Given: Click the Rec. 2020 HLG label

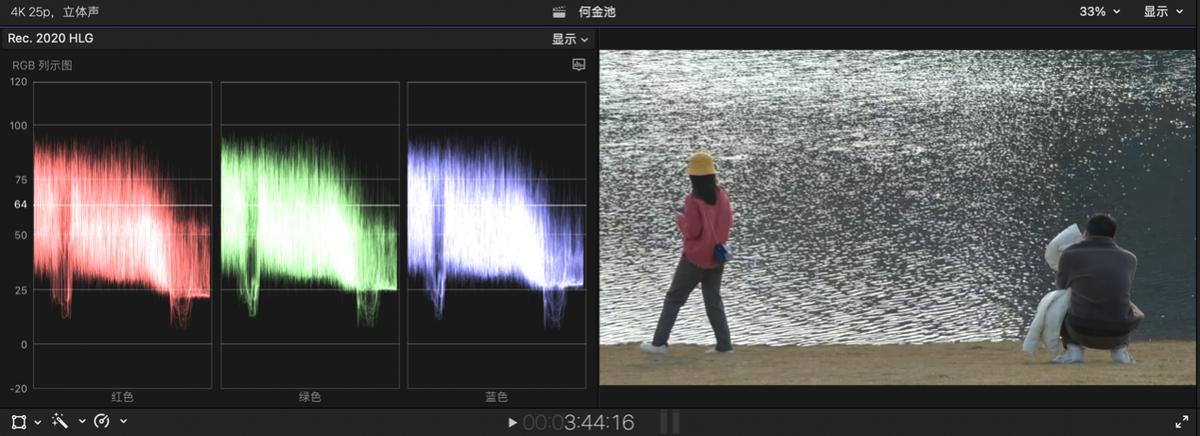Looking at the screenshot, I should (51, 38).
